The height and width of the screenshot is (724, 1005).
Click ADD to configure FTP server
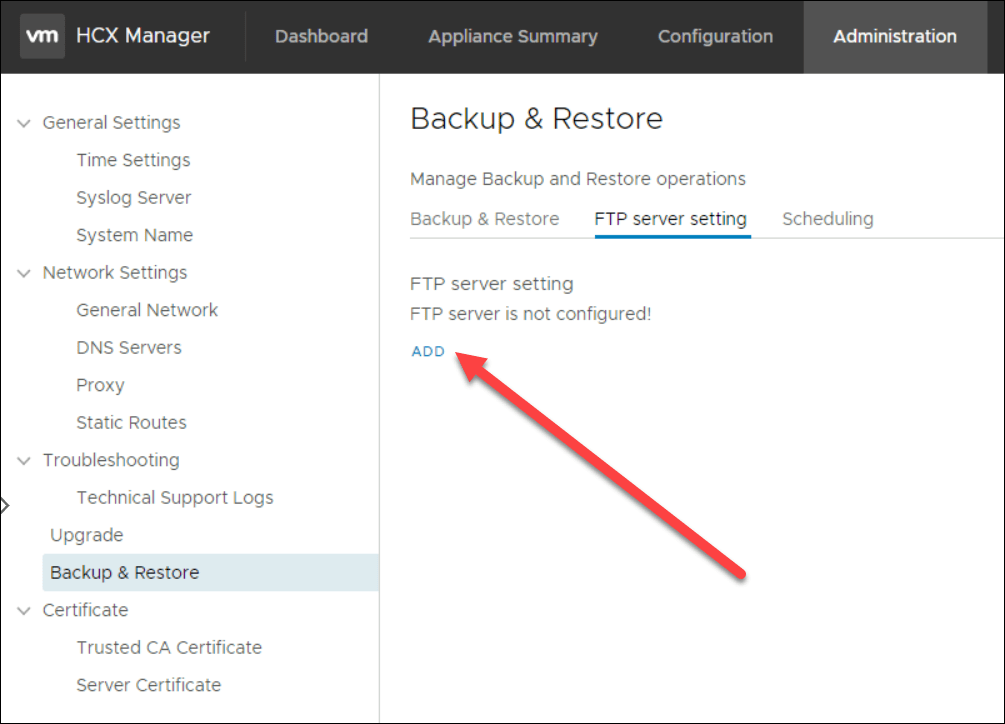point(428,352)
